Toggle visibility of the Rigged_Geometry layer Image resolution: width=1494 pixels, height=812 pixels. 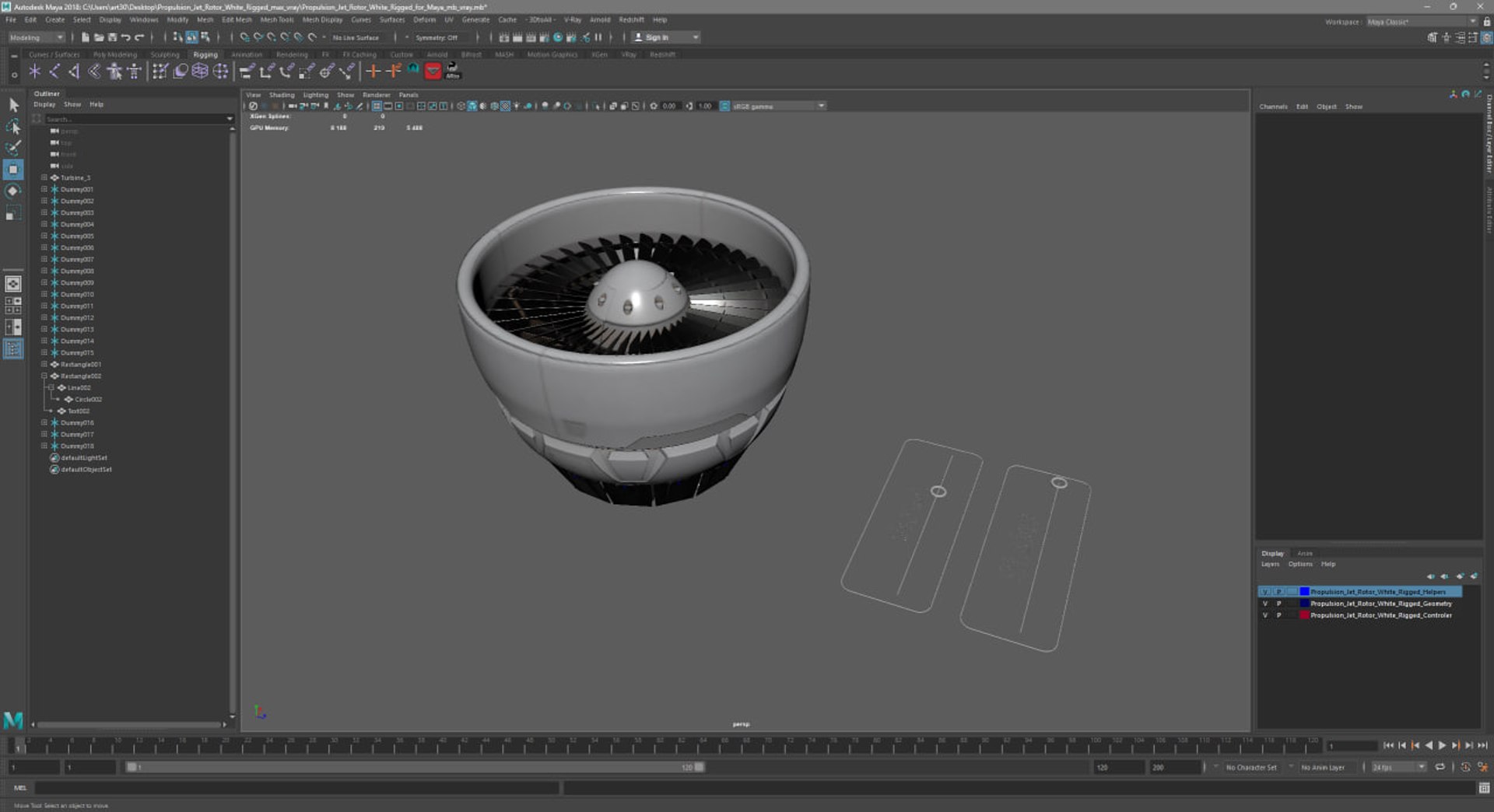tap(1265, 604)
